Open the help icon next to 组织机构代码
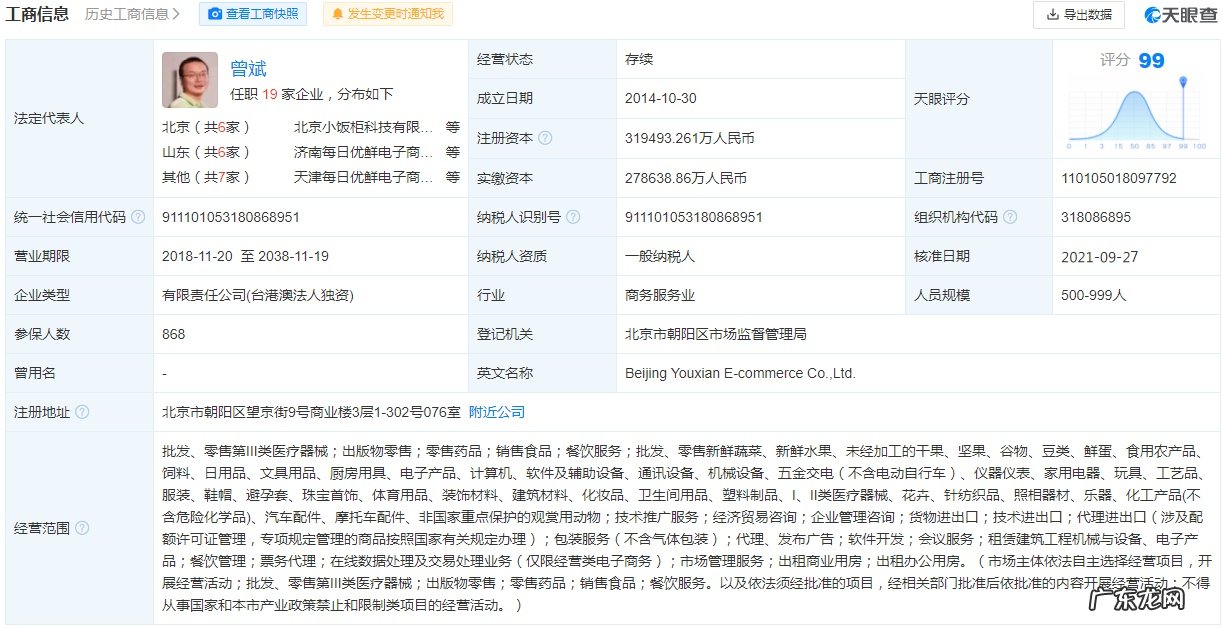 pyautogui.click(x=1012, y=216)
